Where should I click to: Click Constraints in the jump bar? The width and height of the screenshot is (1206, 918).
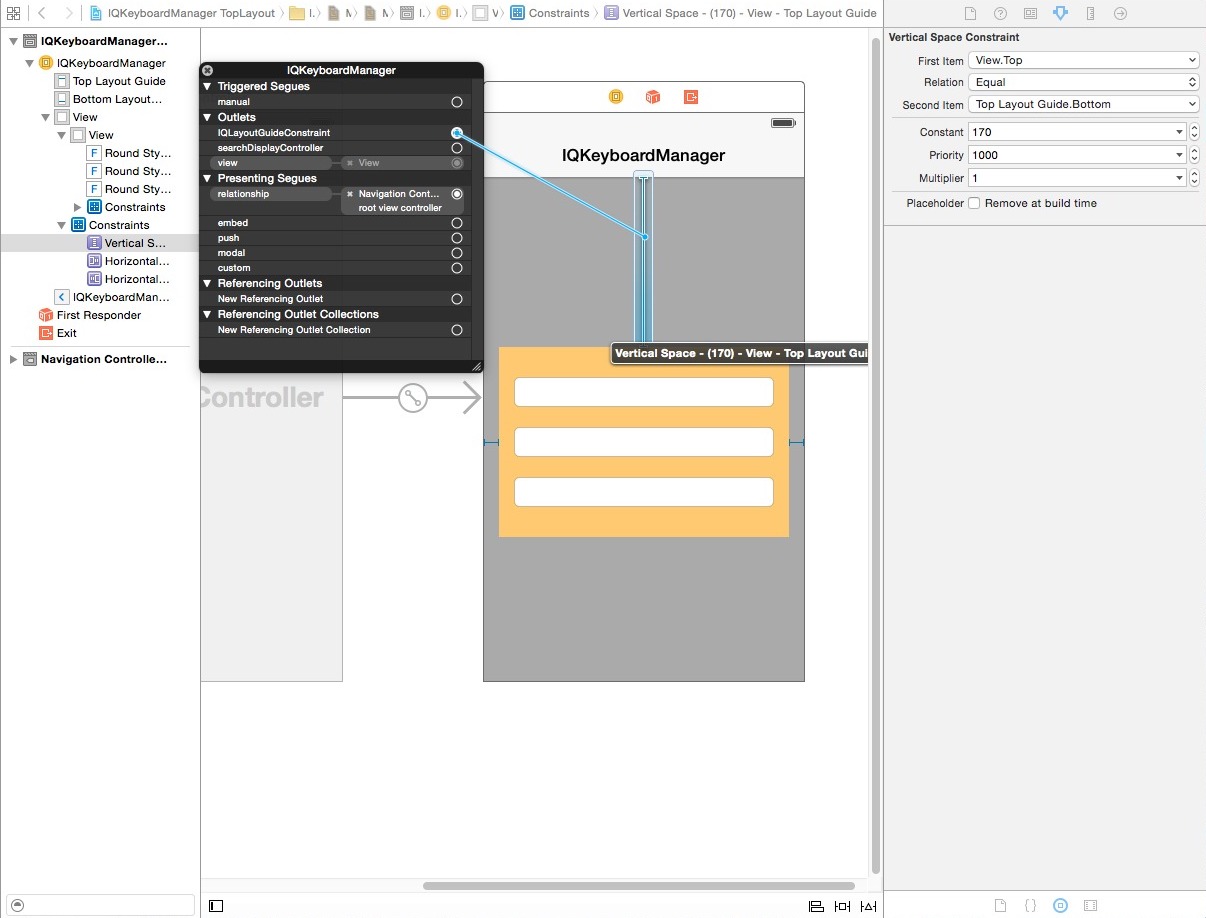(558, 13)
